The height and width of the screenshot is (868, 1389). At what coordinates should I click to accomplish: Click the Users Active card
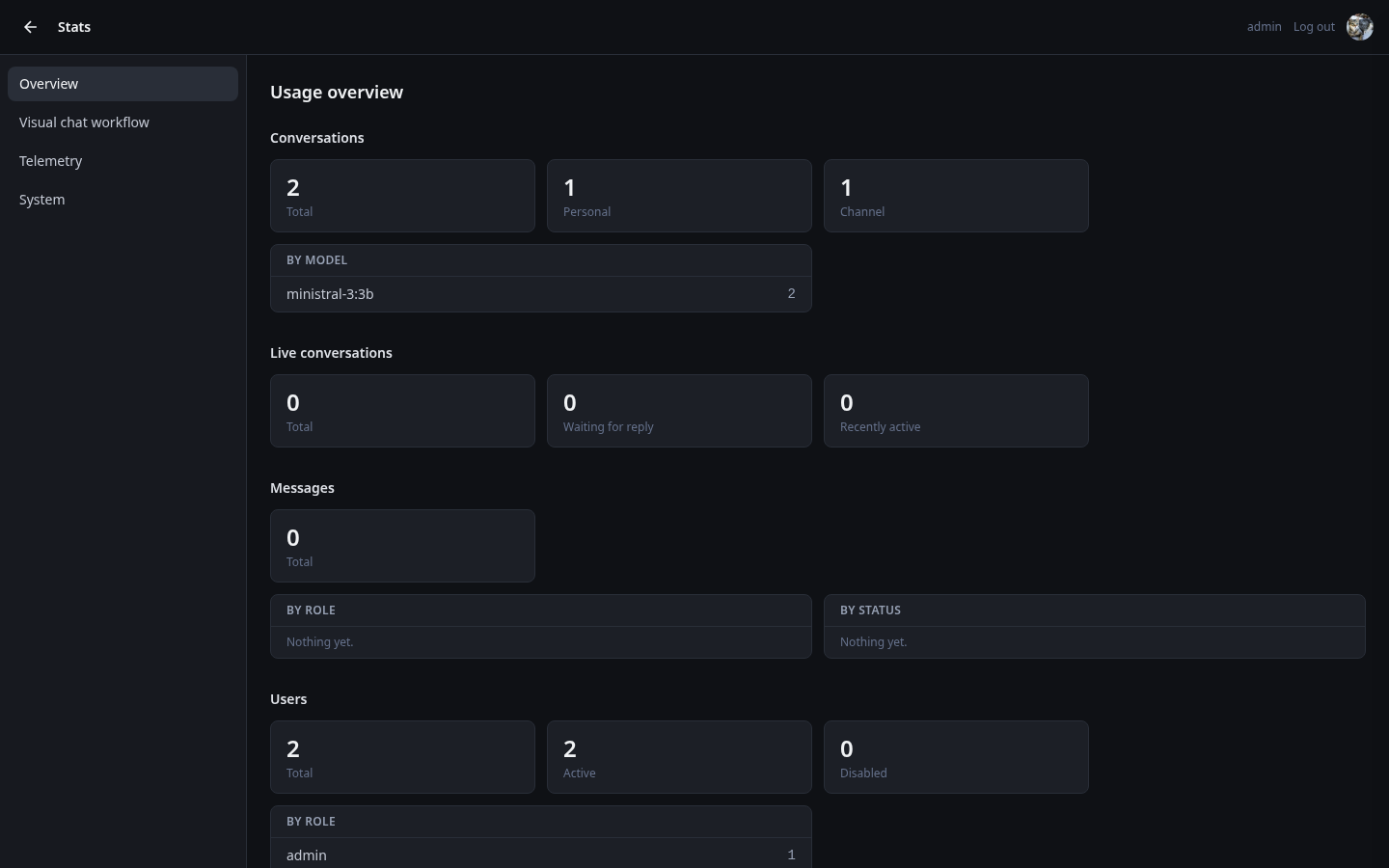(679, 757)
